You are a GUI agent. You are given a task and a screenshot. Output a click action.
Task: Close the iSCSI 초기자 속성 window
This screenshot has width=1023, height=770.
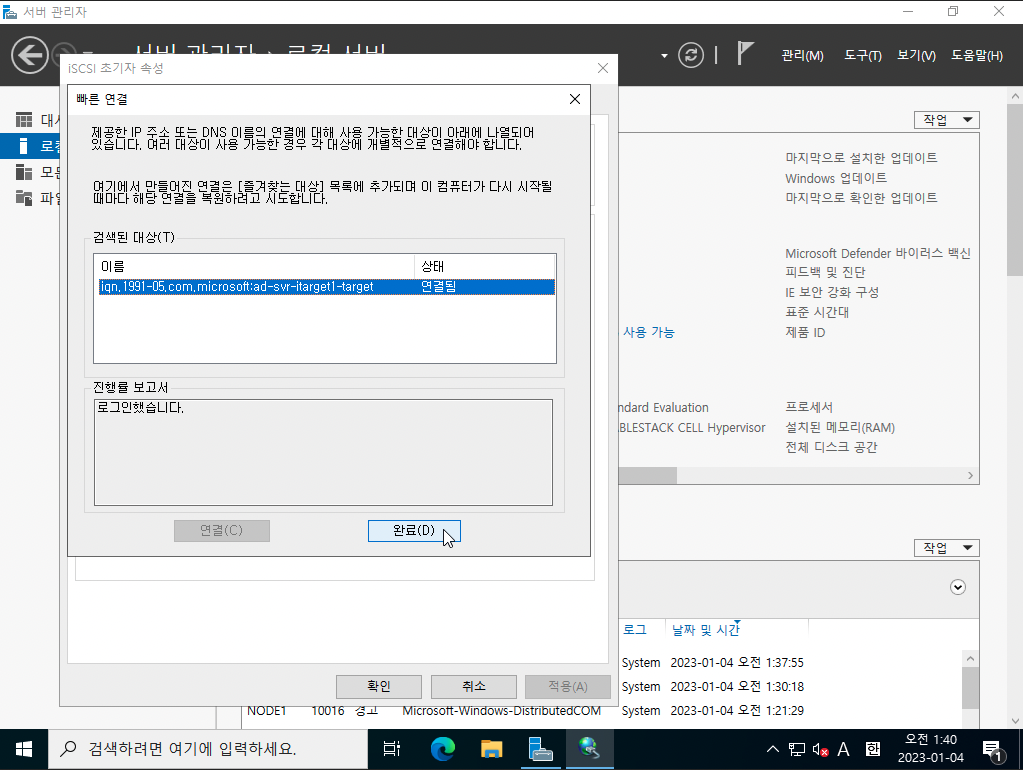click(603, 68)
